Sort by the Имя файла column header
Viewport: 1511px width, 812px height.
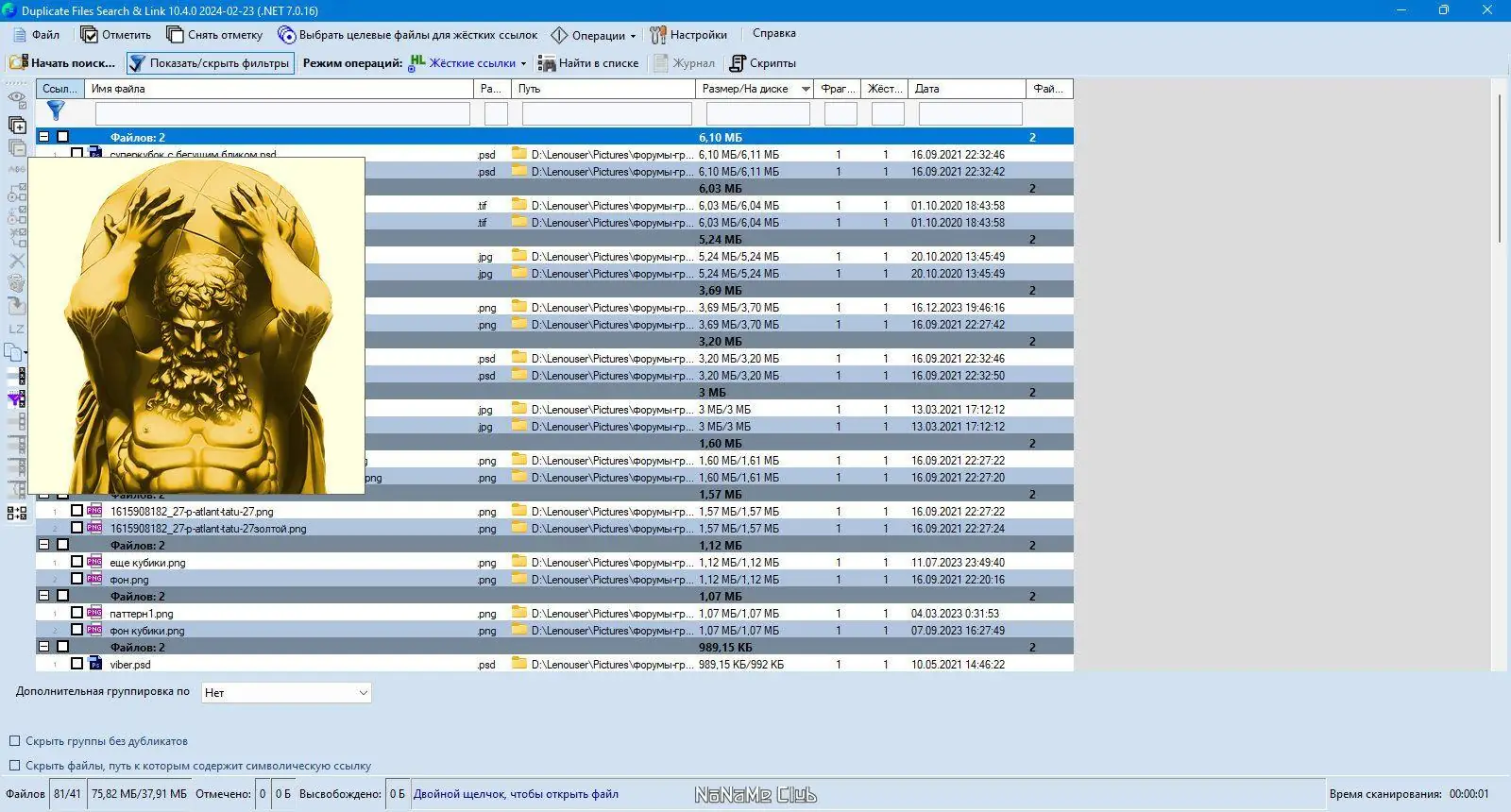tap(279, 89)
